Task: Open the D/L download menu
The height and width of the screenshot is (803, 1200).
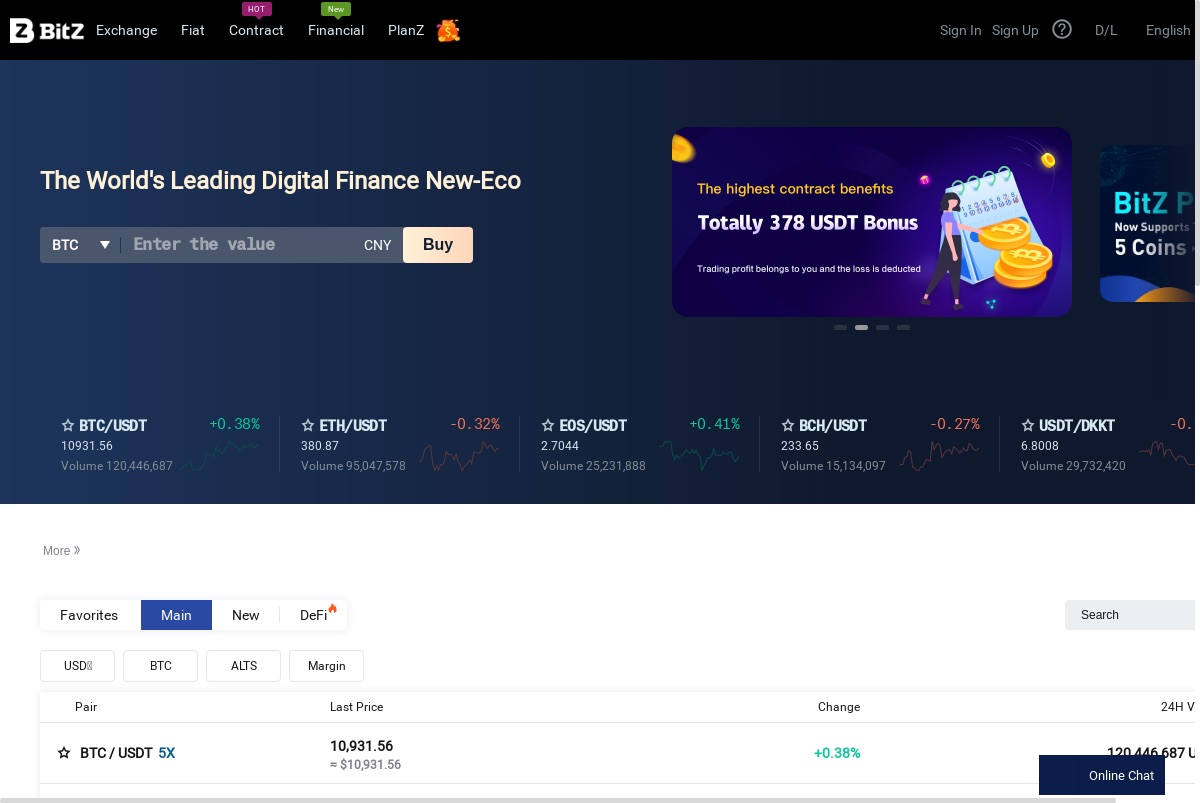Action: coord(1106,30)
